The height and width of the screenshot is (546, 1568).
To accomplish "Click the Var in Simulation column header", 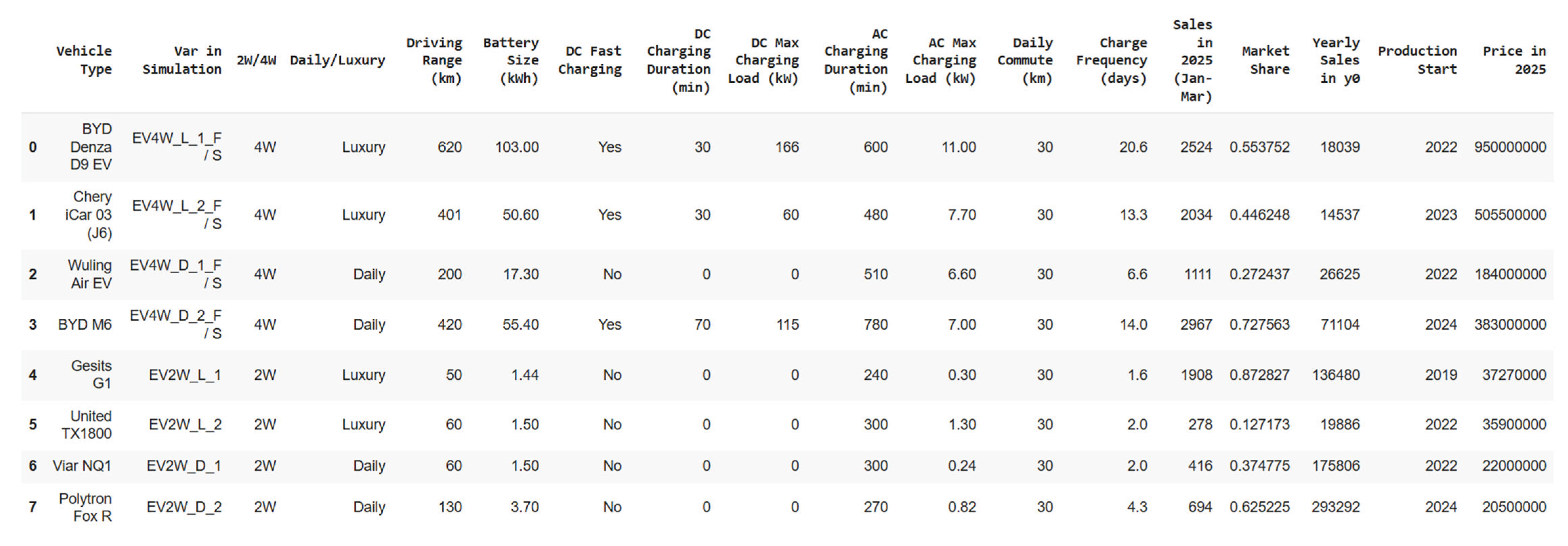I will click(x=182, y=60).
